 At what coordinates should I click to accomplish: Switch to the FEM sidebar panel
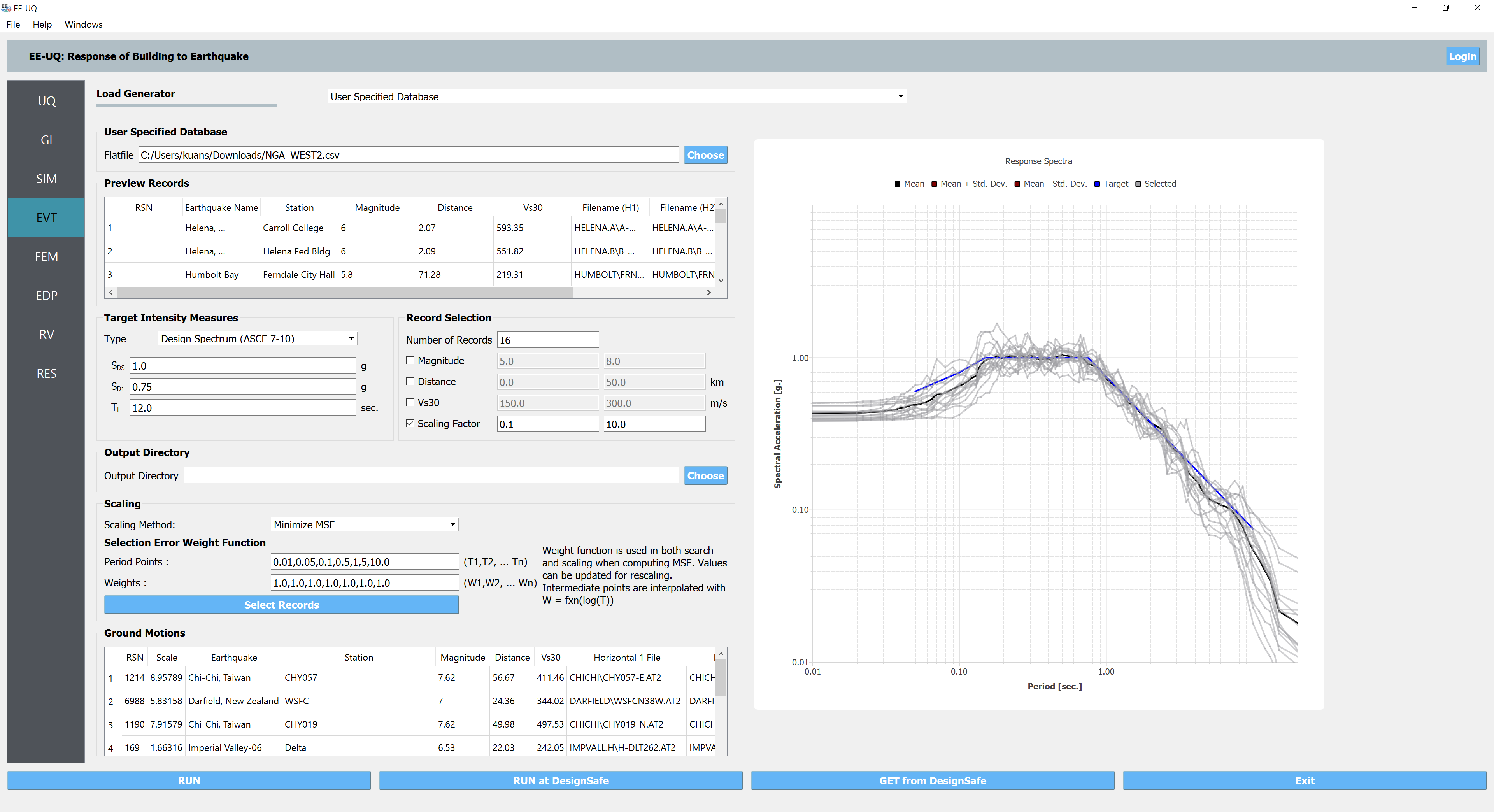46,256
